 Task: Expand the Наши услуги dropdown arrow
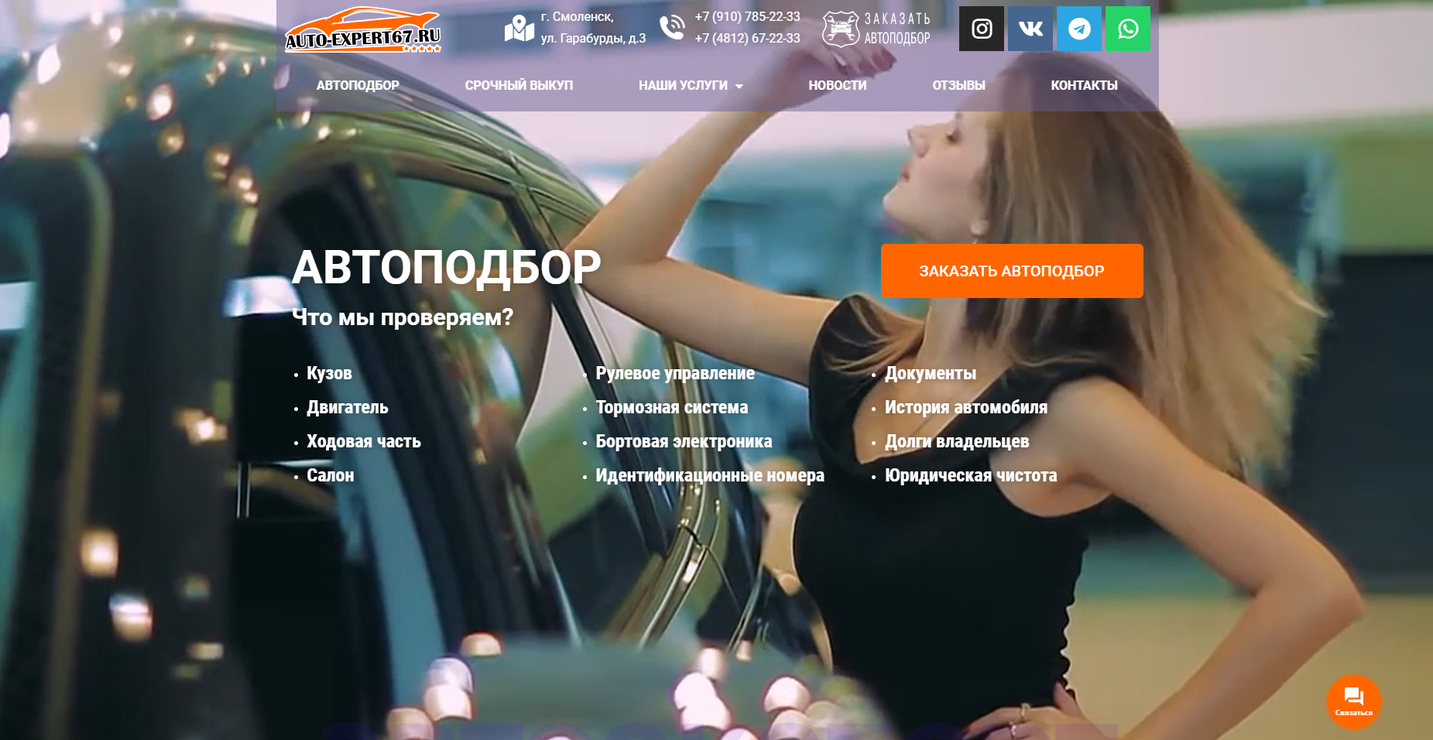pyautogui.click(x=739, y=87)
